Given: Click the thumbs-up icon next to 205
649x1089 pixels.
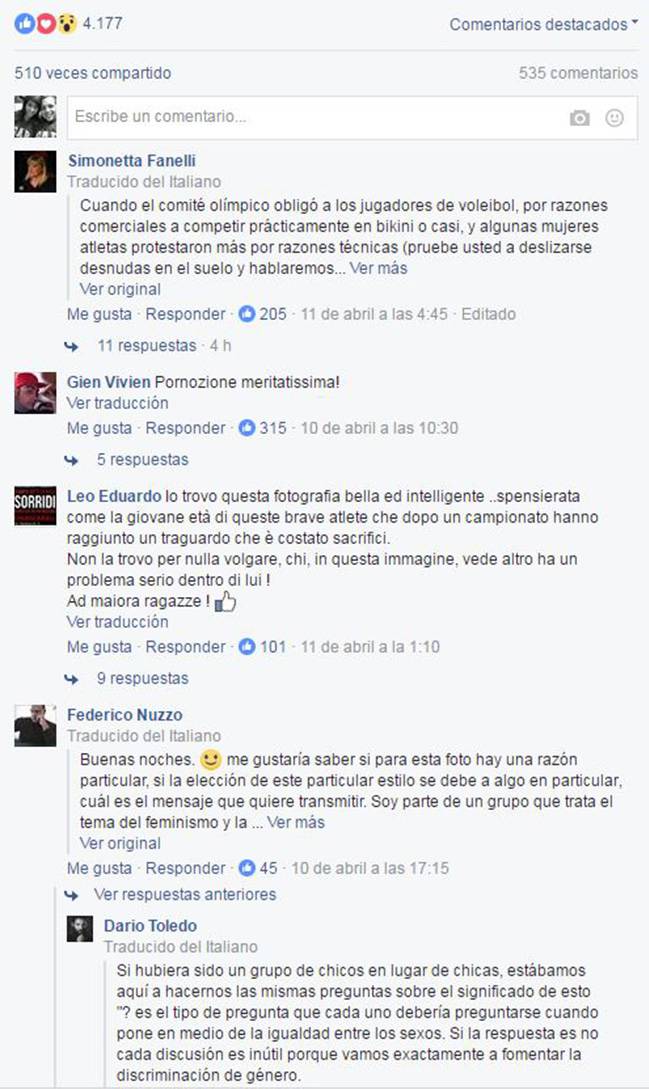Looking at the screenshot, I should [247, 314].
